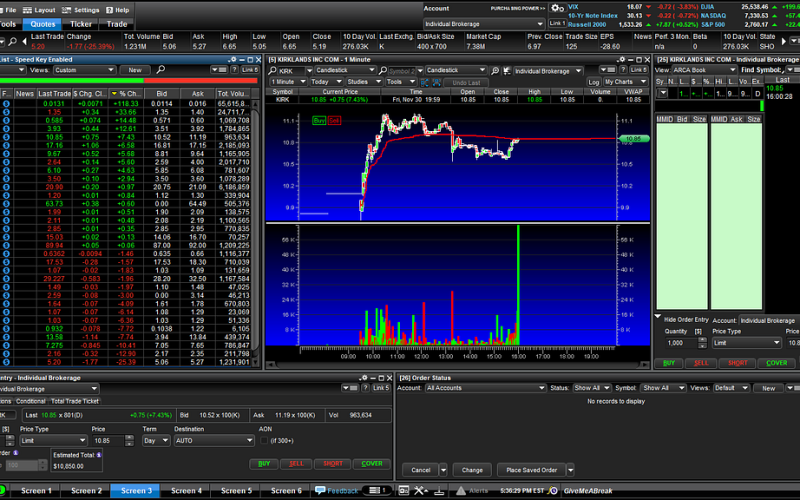
Task: Click the Place Saved Order button
Action: tap(532, 470)
